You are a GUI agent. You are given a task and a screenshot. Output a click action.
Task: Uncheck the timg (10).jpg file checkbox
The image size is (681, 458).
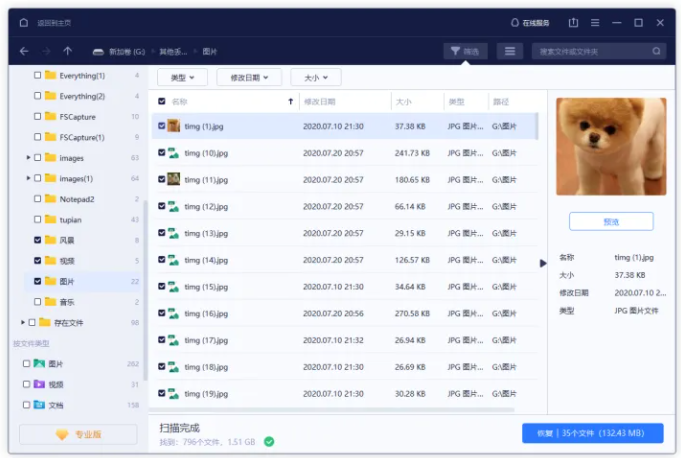162,153
